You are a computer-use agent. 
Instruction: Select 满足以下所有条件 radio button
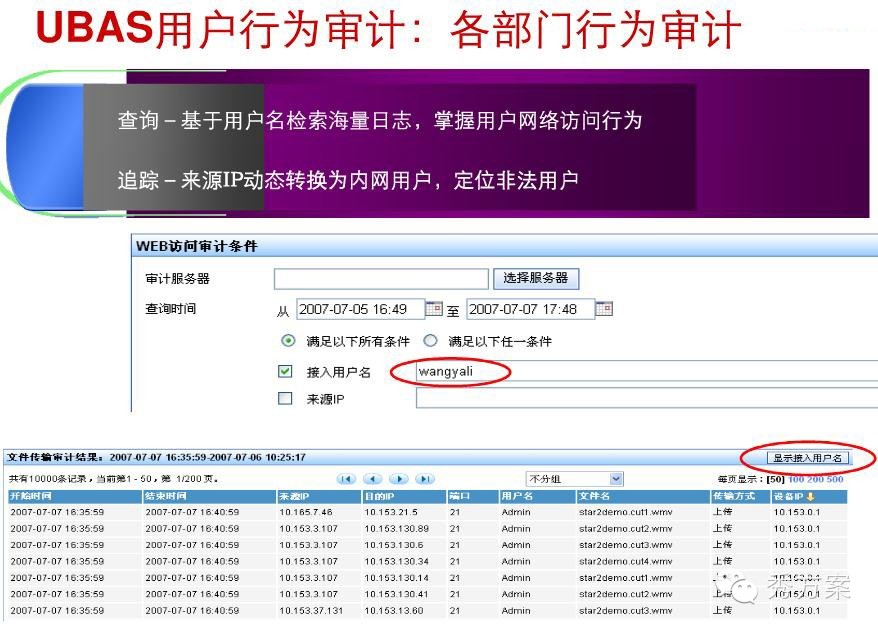click(x=288, y=340)
